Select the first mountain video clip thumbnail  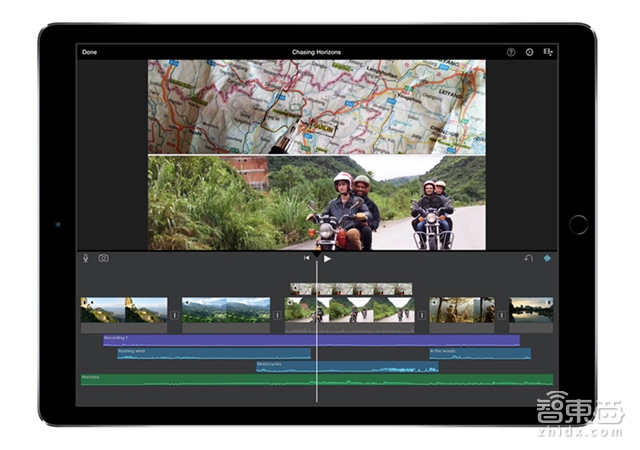click(x=124, y=310)
